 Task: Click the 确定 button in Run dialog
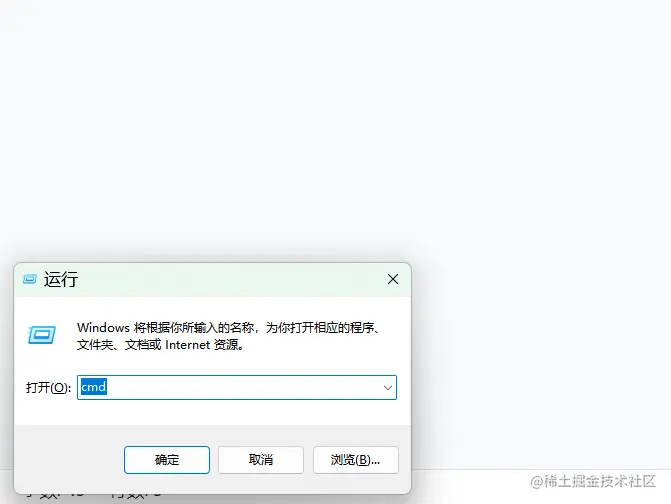click(x=167, y=460)
